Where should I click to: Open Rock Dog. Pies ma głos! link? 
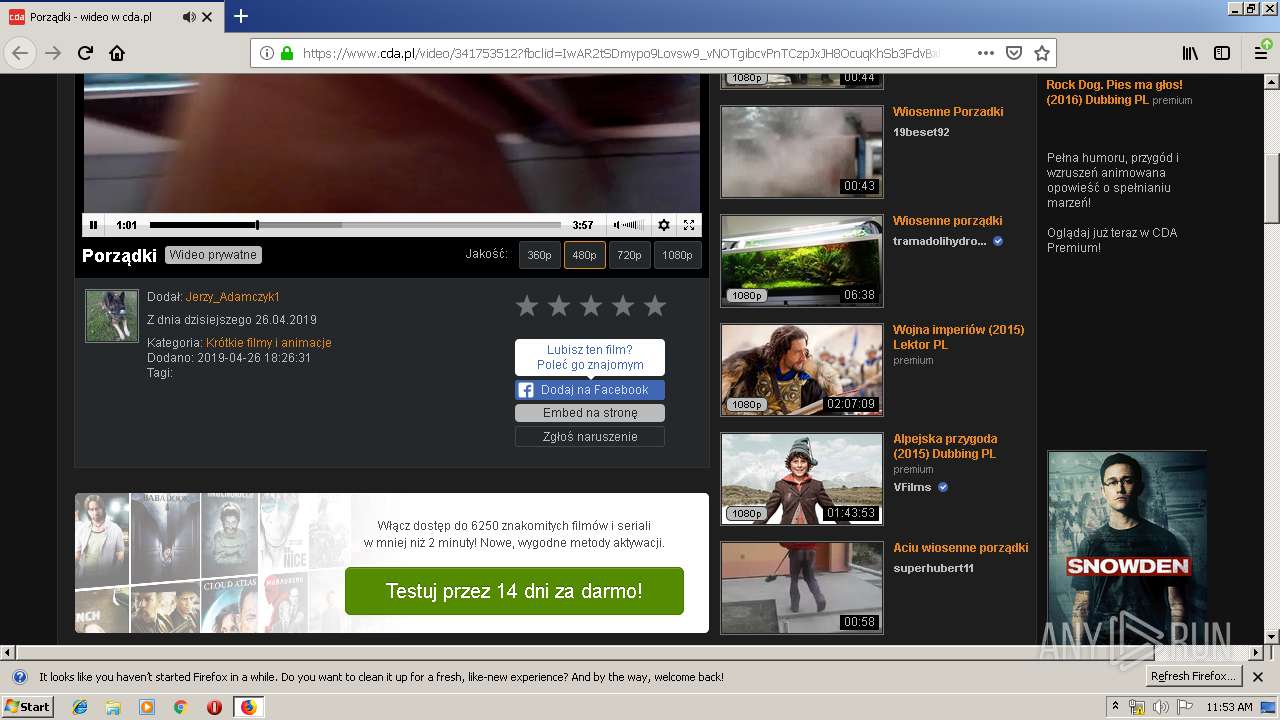click(x=1114, y=92)
